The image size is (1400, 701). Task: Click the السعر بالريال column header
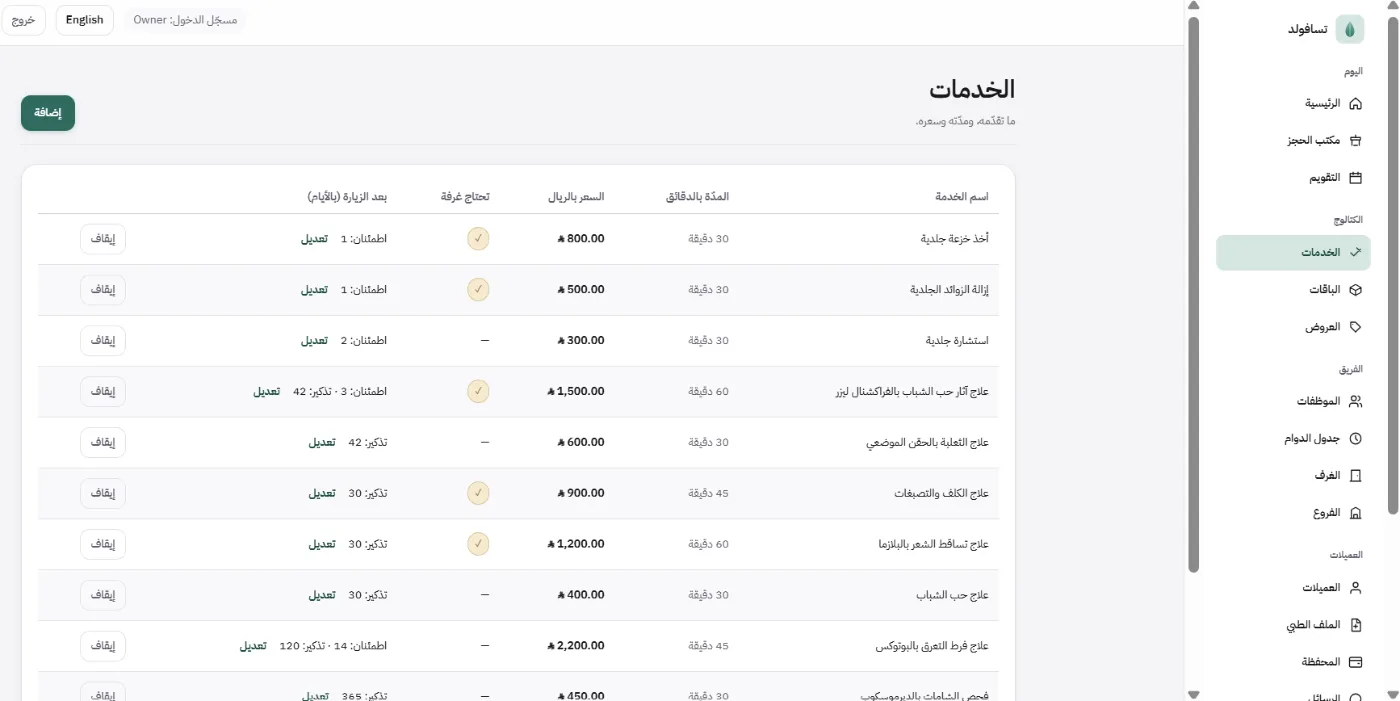576,197
